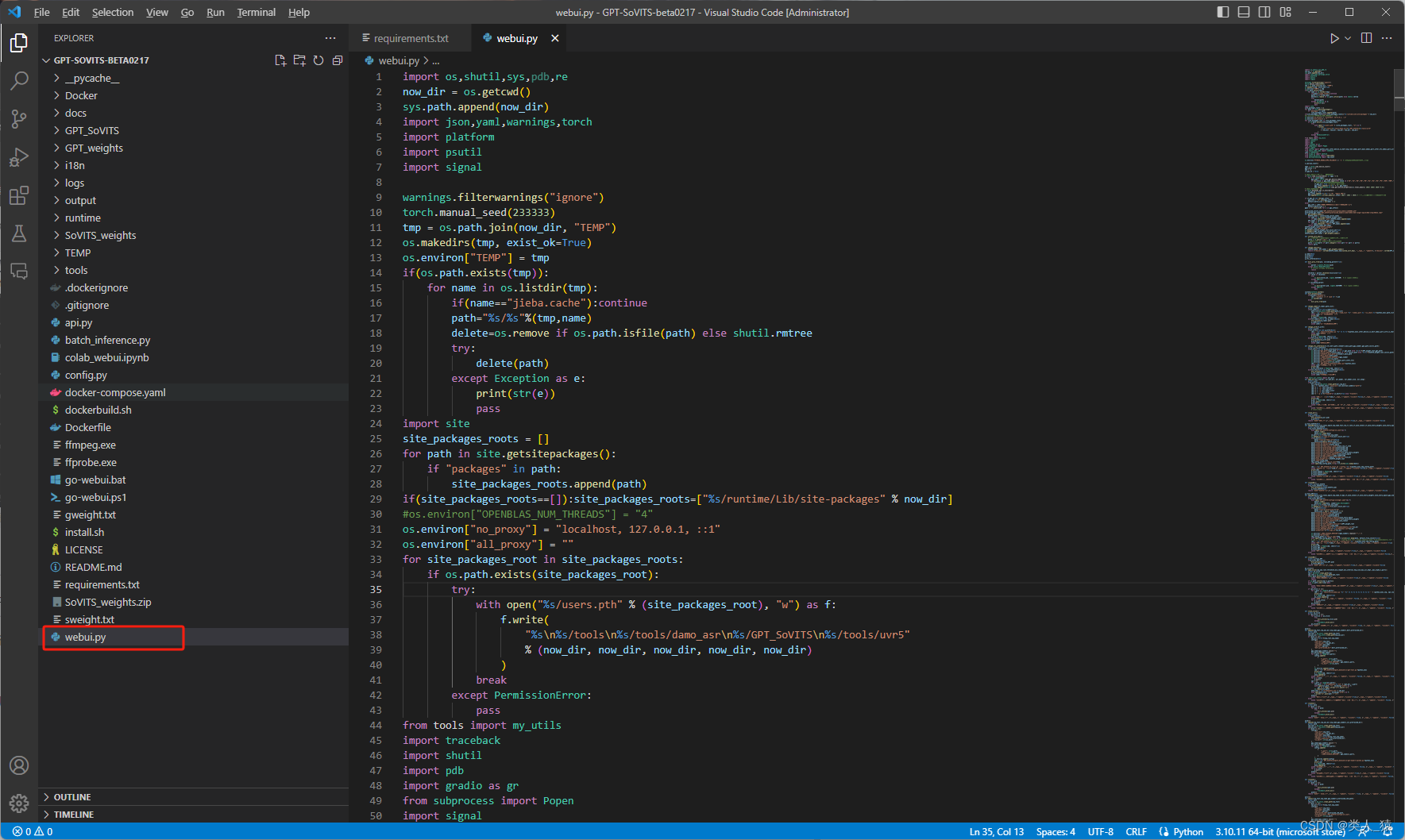Click line number 24 in the gutter
The height and width of the screenshot is (840, 1405).
coord(376,423)
